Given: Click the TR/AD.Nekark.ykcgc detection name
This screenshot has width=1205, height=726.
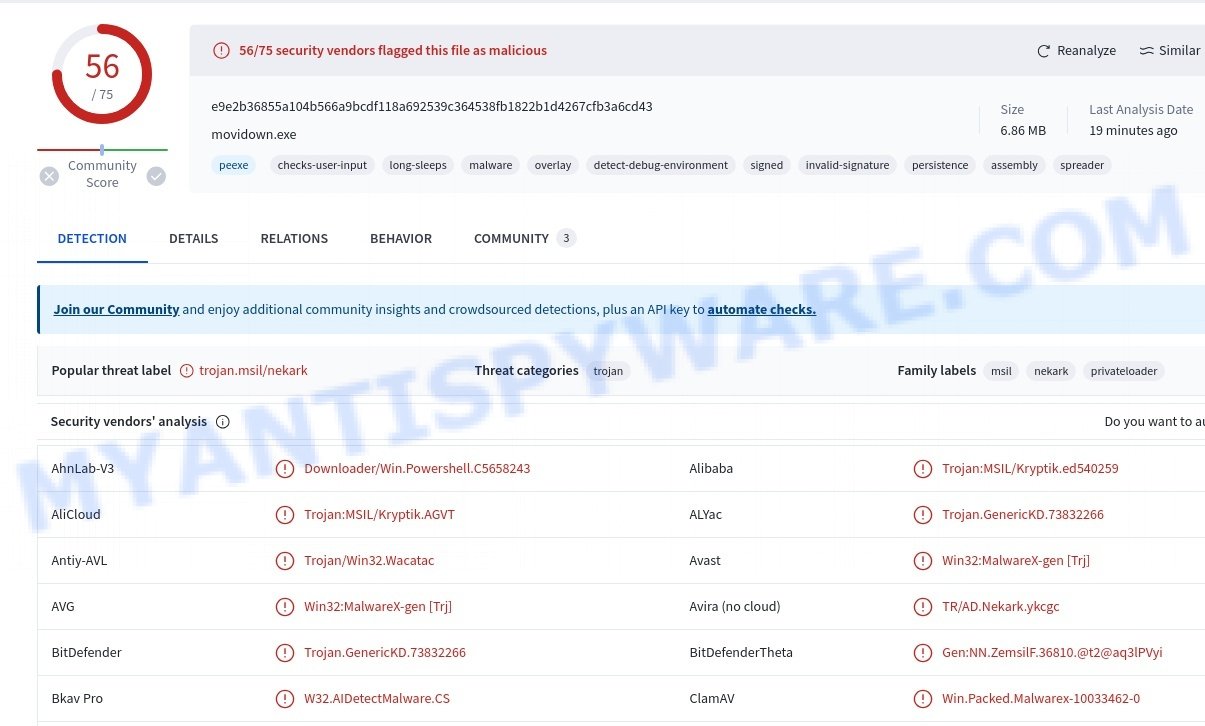Looking at the screenshot, I should [1001, 607].
